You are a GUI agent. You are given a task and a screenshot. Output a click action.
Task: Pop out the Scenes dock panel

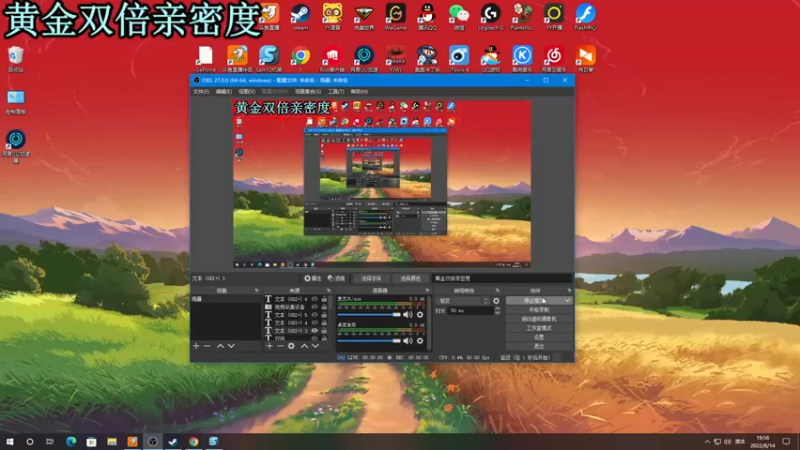257,290
